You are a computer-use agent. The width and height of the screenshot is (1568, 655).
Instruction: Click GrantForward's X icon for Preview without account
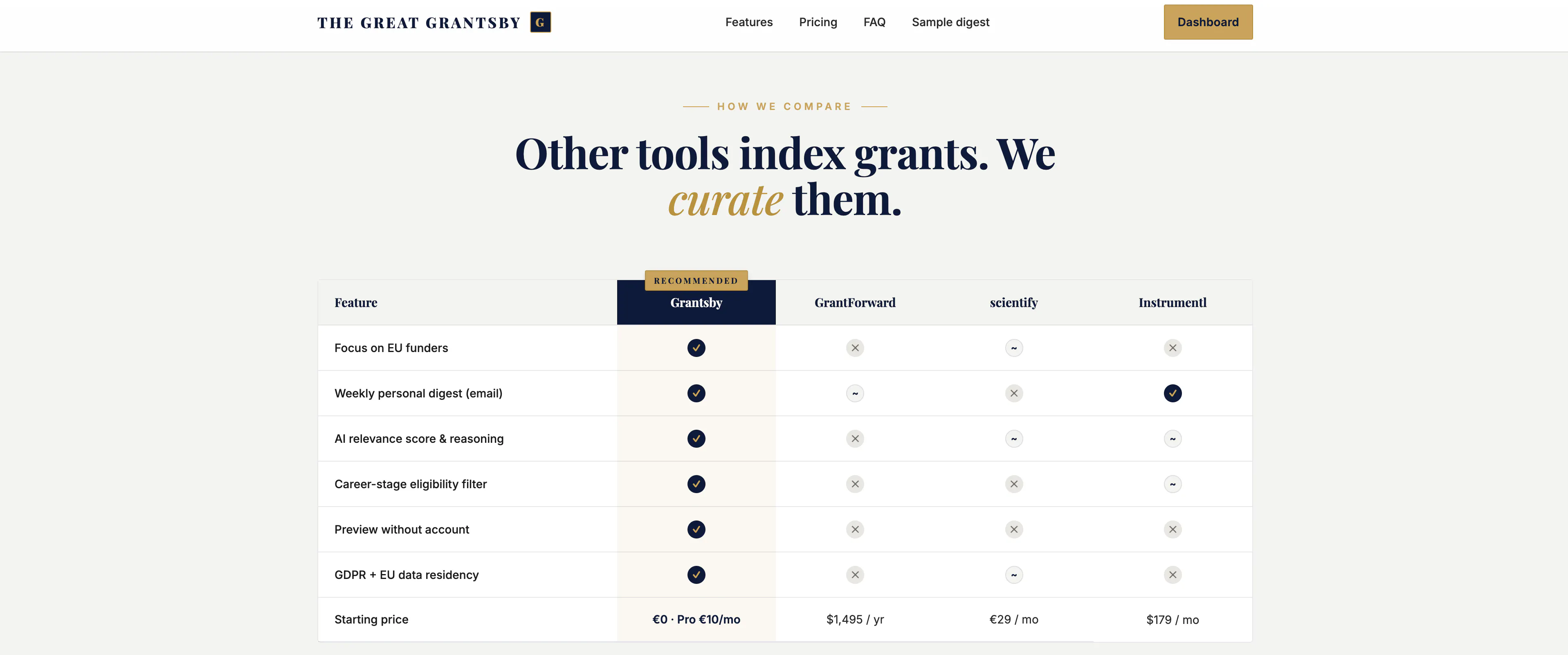tap(855, 529)
